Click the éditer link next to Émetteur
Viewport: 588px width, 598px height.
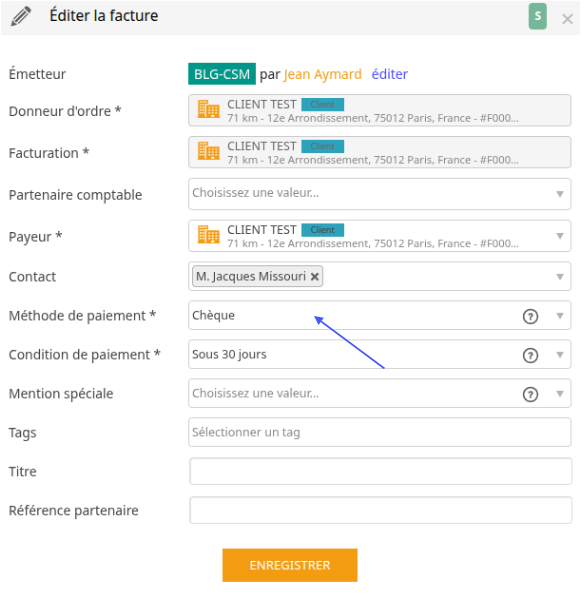389,74
